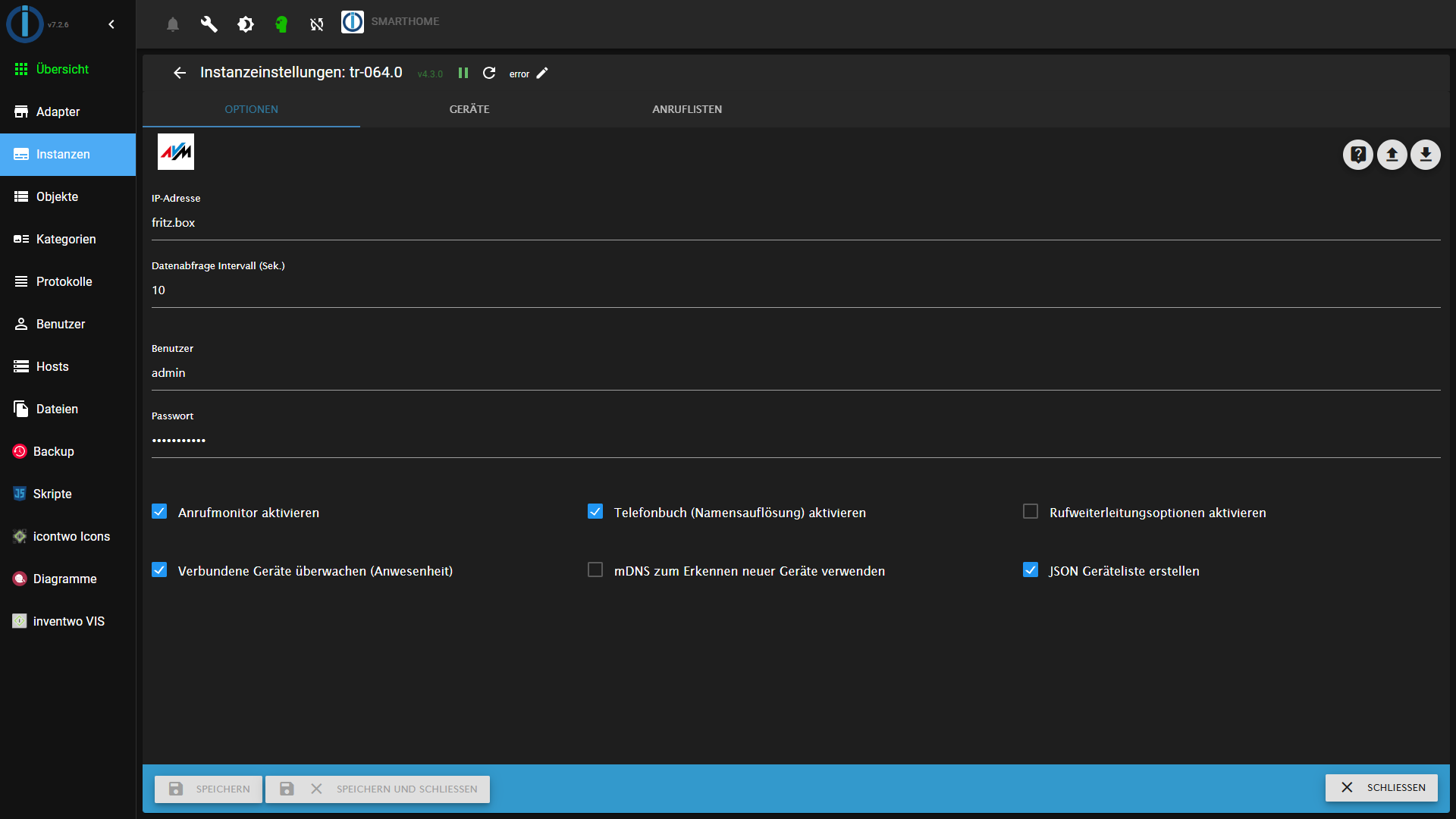1456x819 pixels.
Task: Restart the tr-064.0 instance
Action: pyautogui.click(x=489, y=73)
